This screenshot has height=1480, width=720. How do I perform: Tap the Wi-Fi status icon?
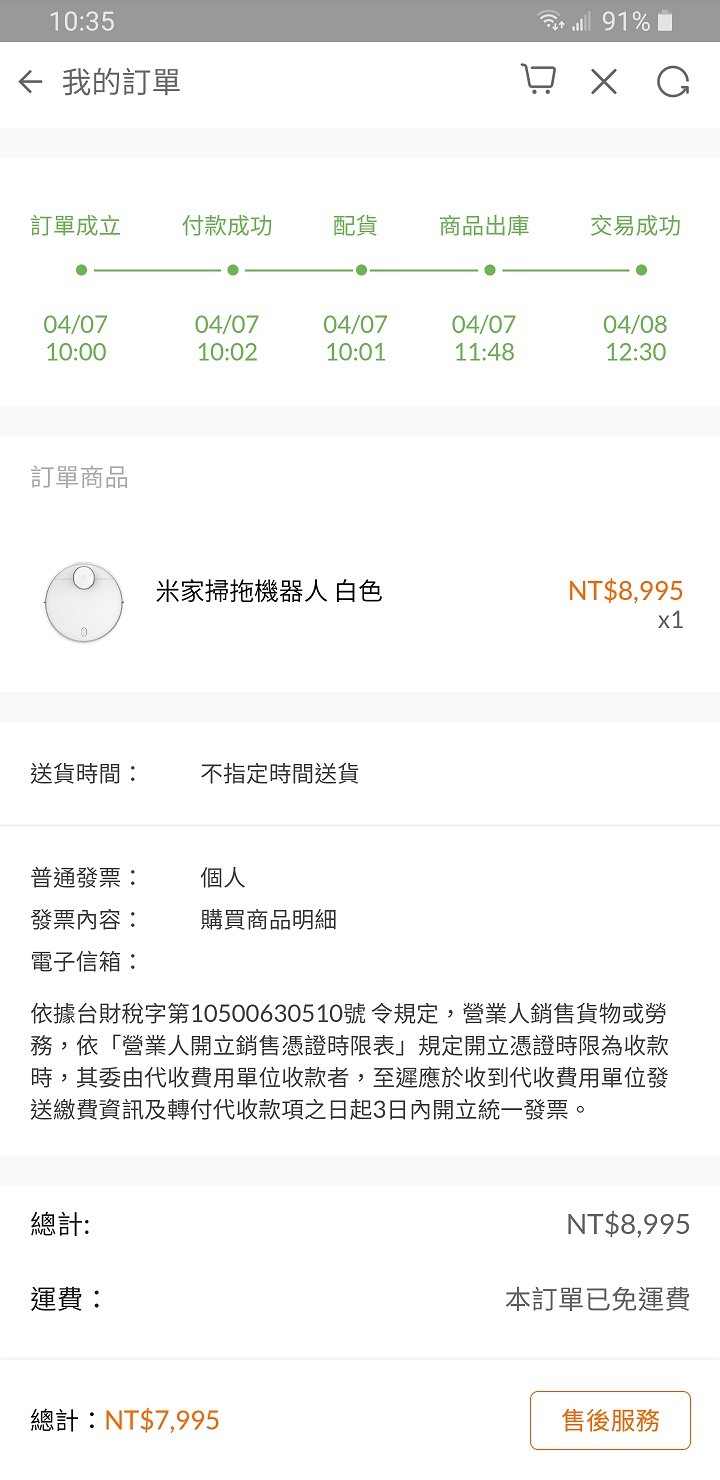point(551,21)
